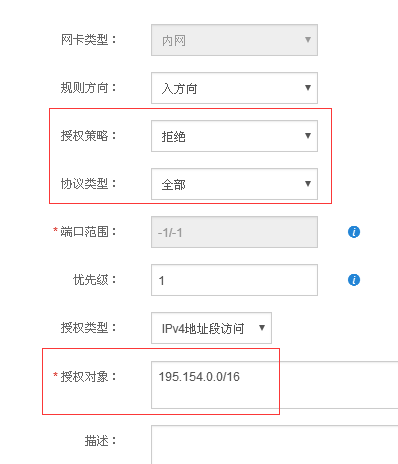Focus the 优先级 input containing 1

click(234, 280)
